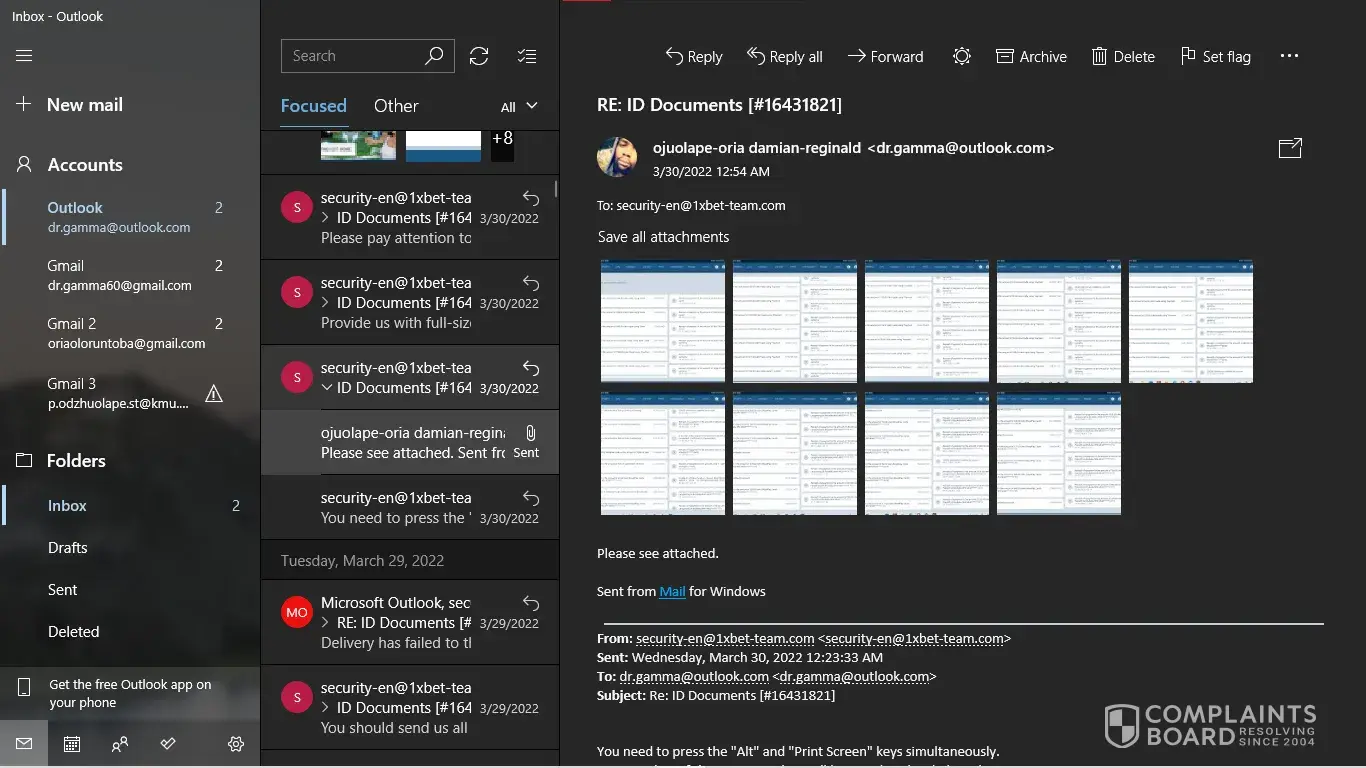Image resolution: width=1366 pixels, height=768 pixels.
Task: Toggle dark/light reading mode sun icon
Action: tap(961, 57)
